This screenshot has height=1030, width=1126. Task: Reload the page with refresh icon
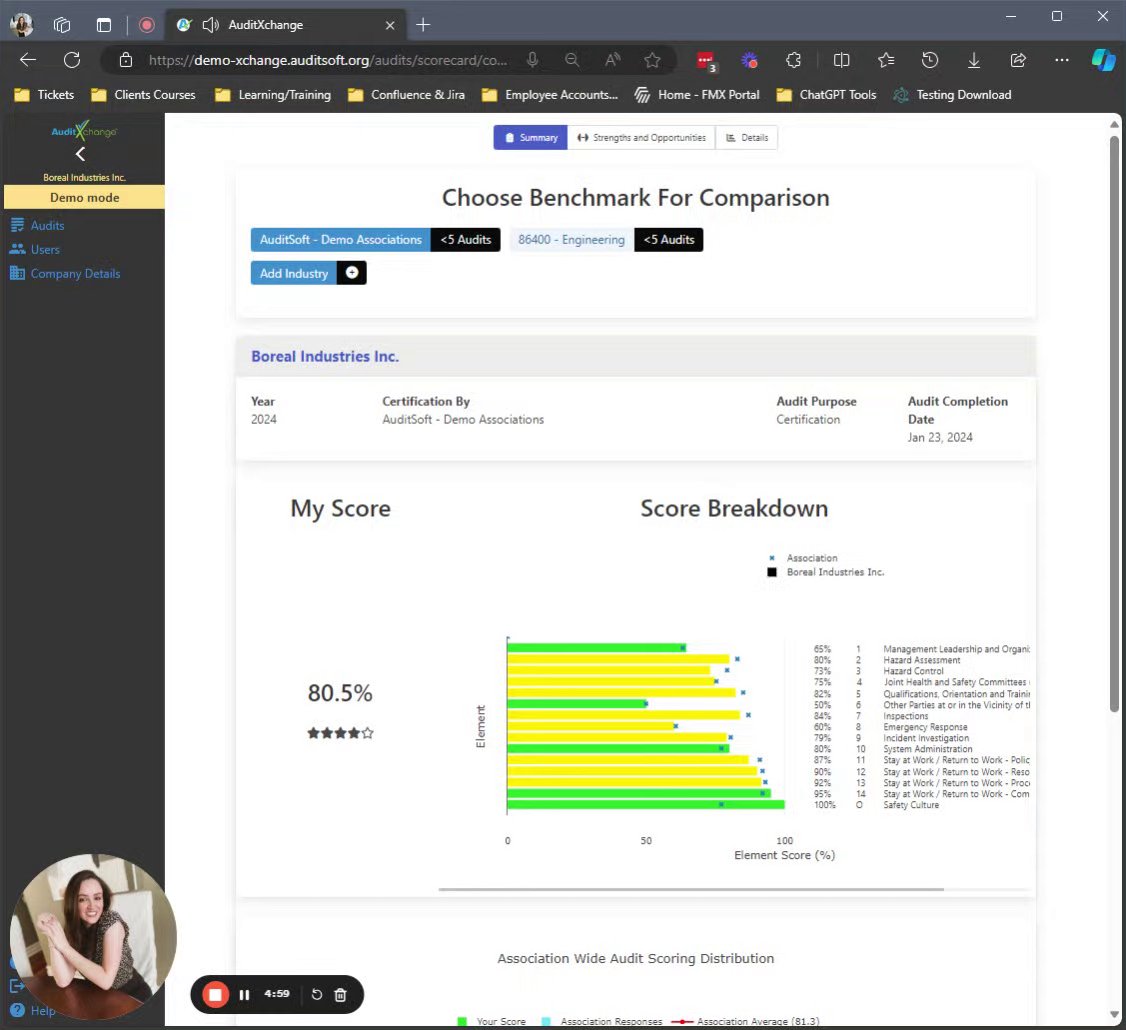[x=72, y=60]
